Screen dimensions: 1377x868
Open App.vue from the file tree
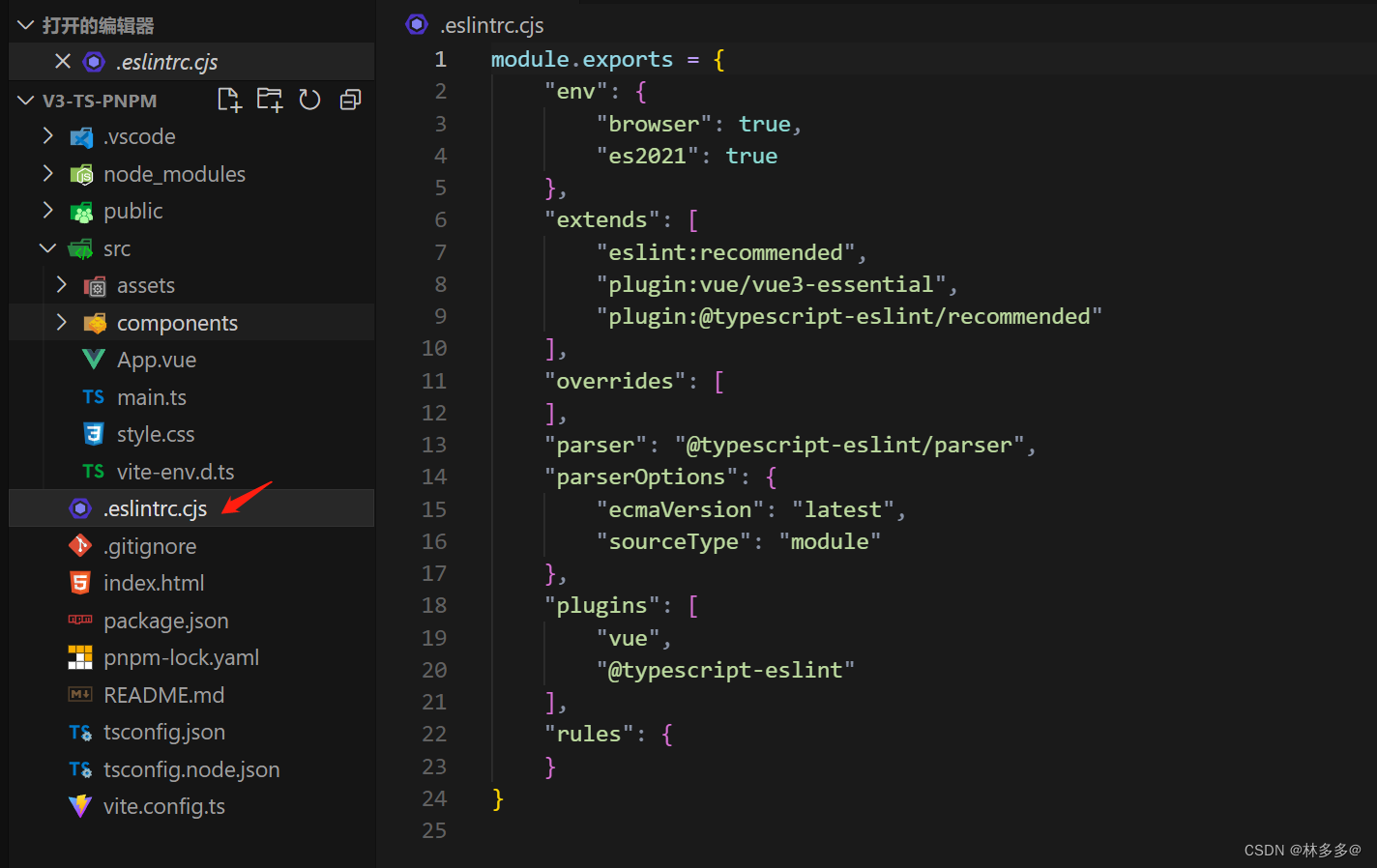[x=157, y=360]
